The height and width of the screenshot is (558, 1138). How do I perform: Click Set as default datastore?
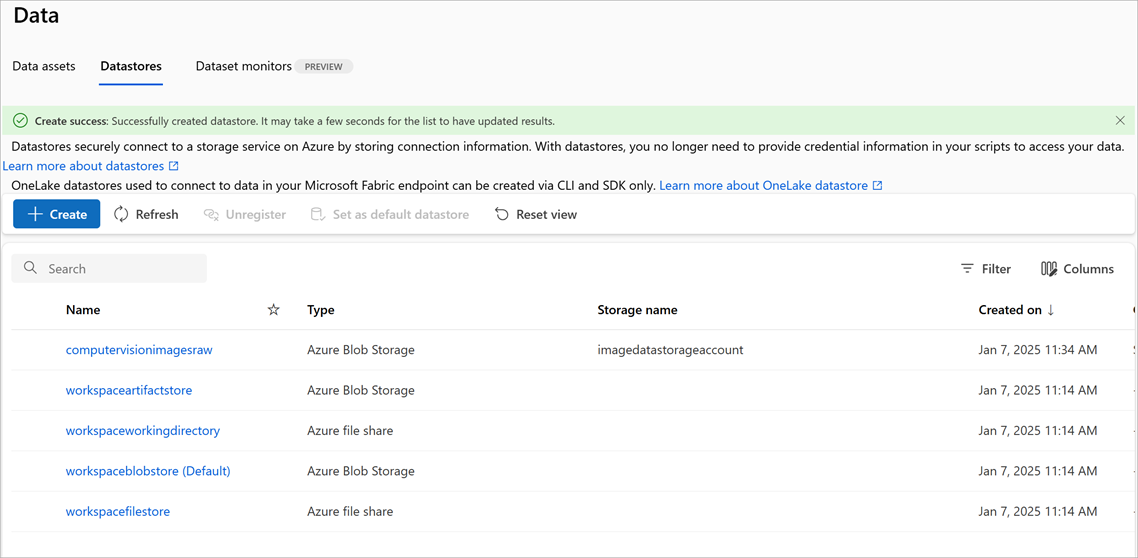pos(389,214)
